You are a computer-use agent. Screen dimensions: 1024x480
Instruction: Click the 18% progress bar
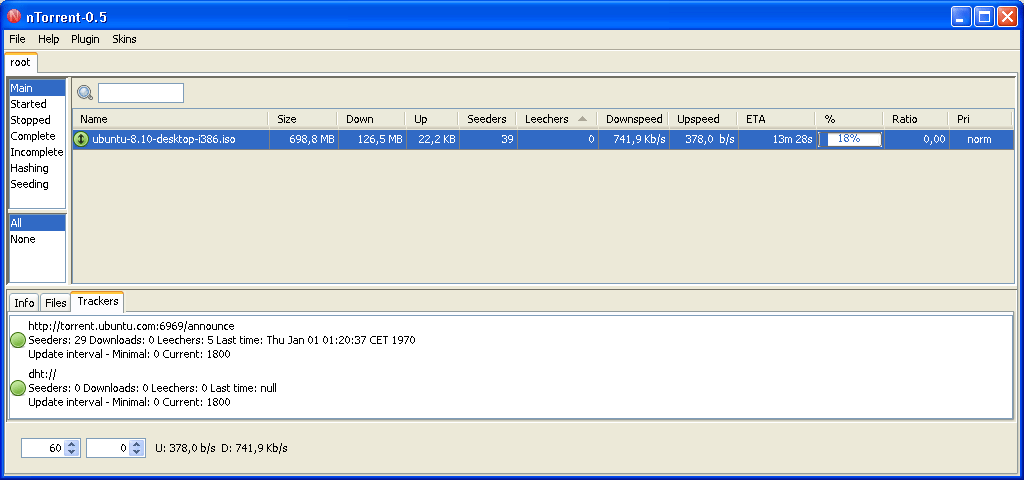(x=850, y=139)
